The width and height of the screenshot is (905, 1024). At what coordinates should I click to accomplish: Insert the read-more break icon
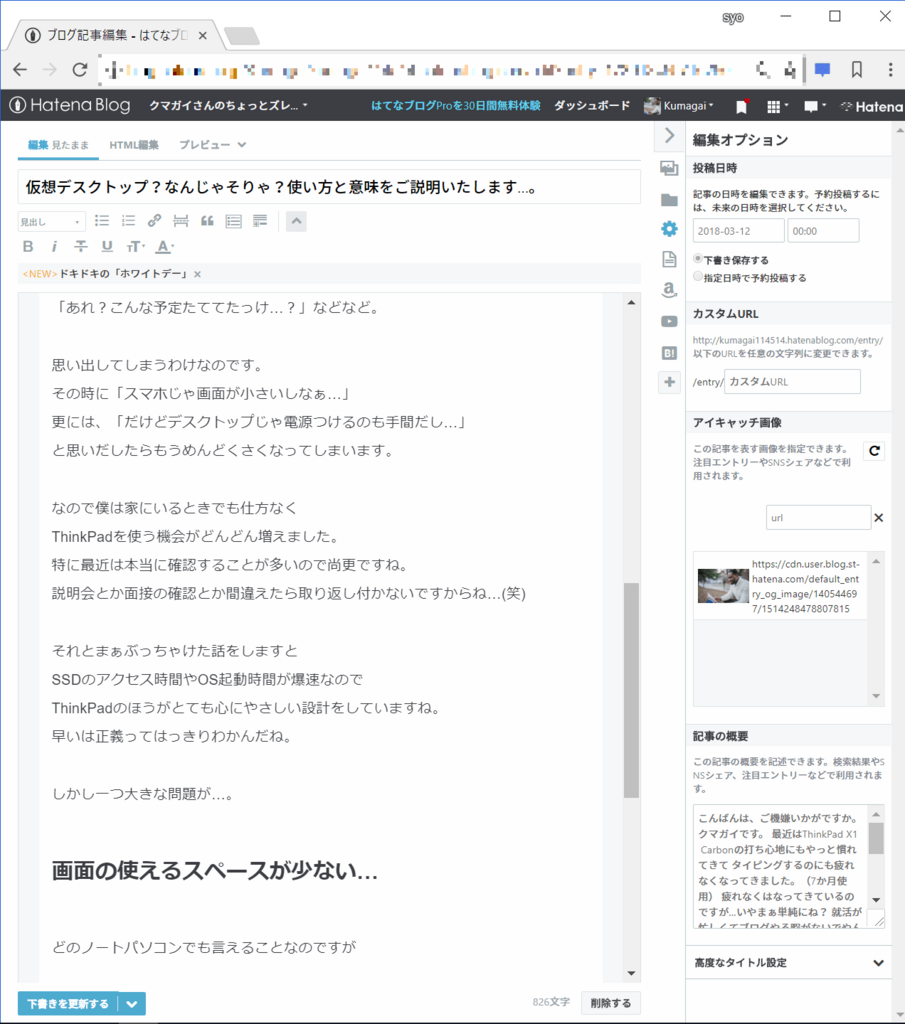click(181, 221)
